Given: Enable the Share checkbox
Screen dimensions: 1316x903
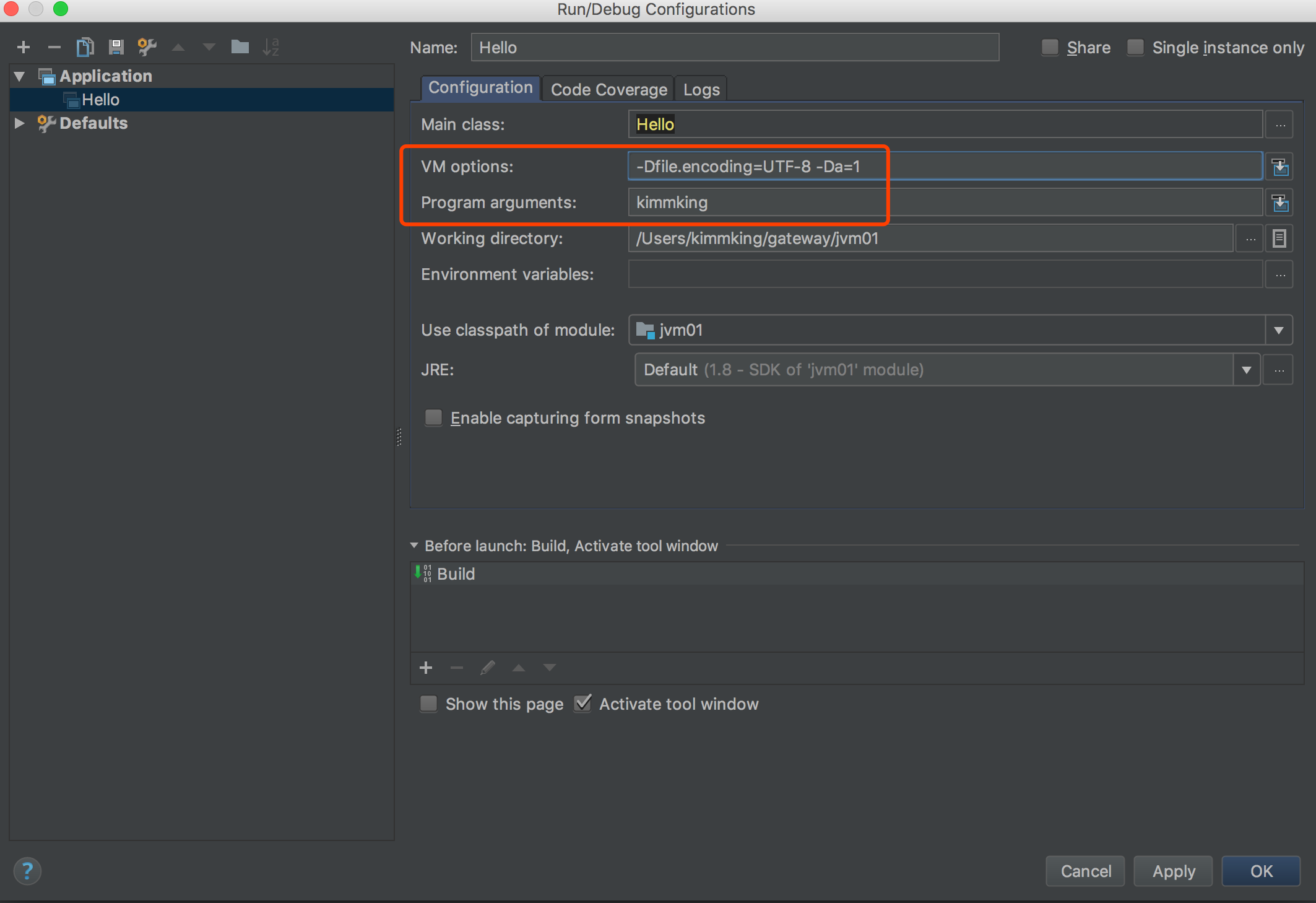Looking at the screenshot, I should tap(1050, 48).
